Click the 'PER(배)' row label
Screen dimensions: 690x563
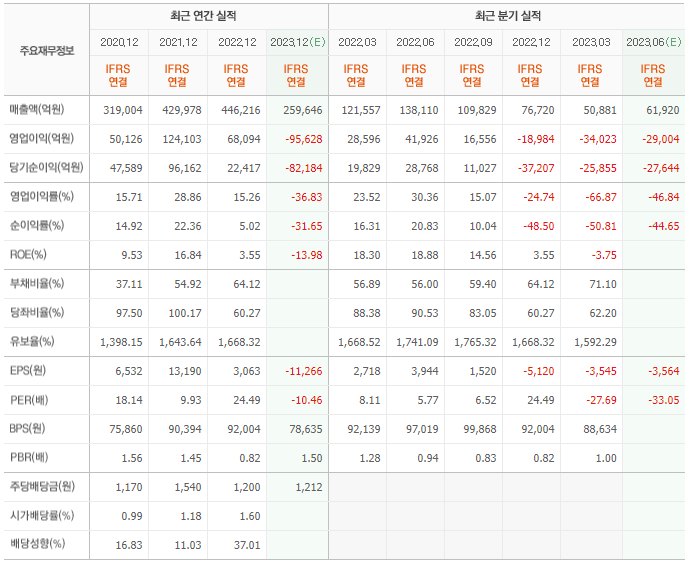[29, 400]
